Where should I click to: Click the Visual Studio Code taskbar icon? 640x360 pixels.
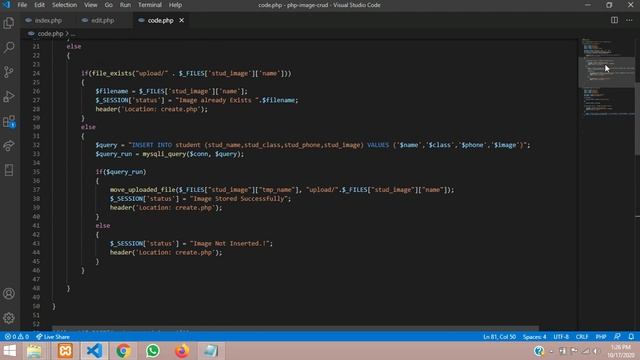tap(94, 351)
